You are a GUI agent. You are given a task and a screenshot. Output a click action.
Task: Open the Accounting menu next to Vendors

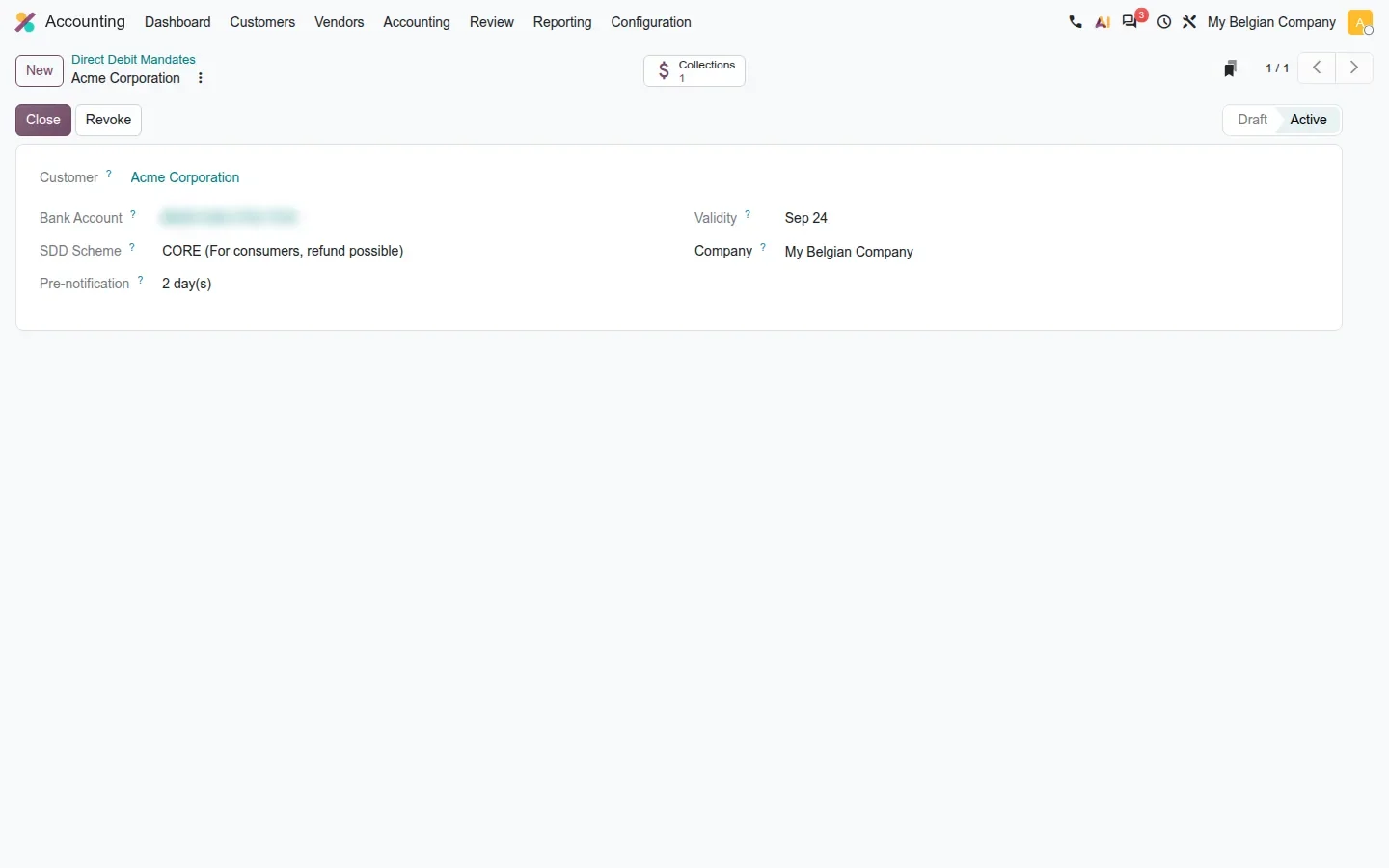(417, 22)
